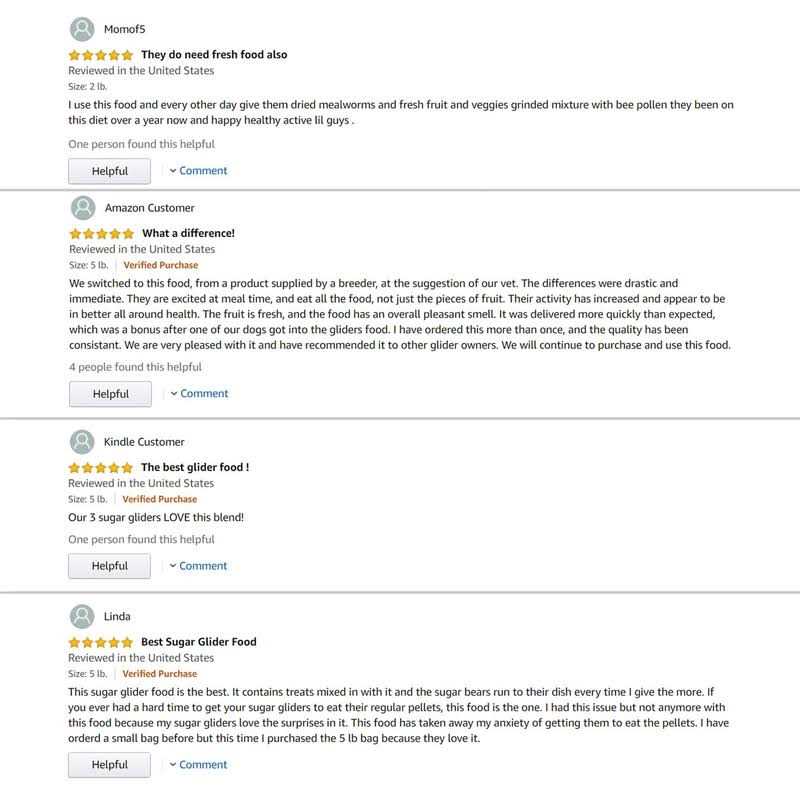Open 'What a difference!' review title
Image resolution: width=800 pixels, height=800 pixels.
(189, 234)
